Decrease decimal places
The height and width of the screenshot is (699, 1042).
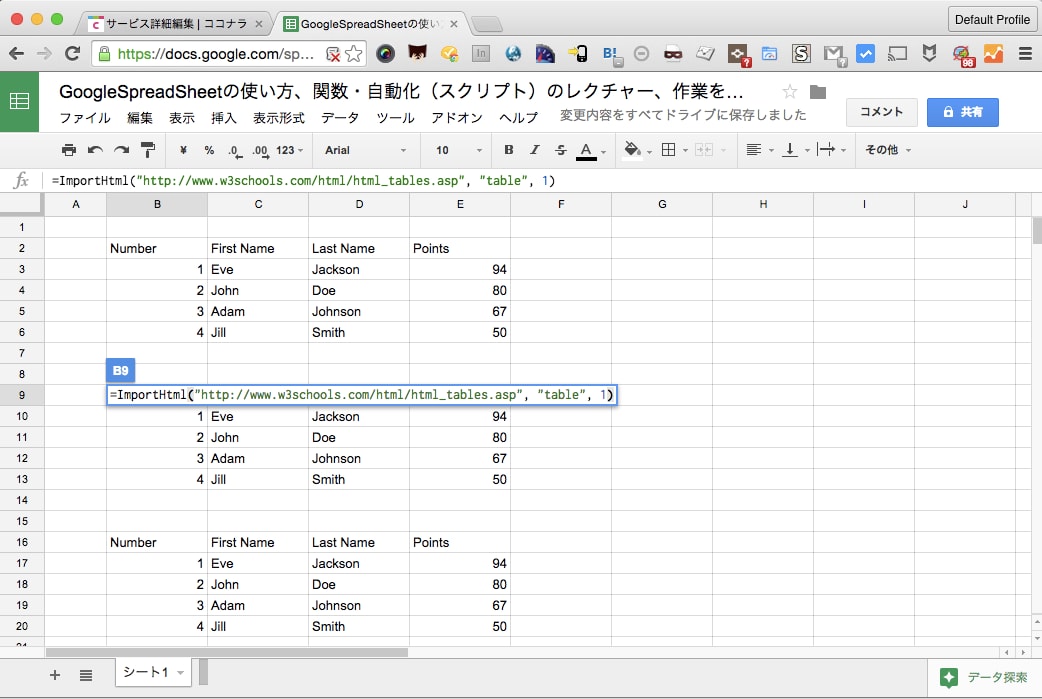(x=235, y=151)
